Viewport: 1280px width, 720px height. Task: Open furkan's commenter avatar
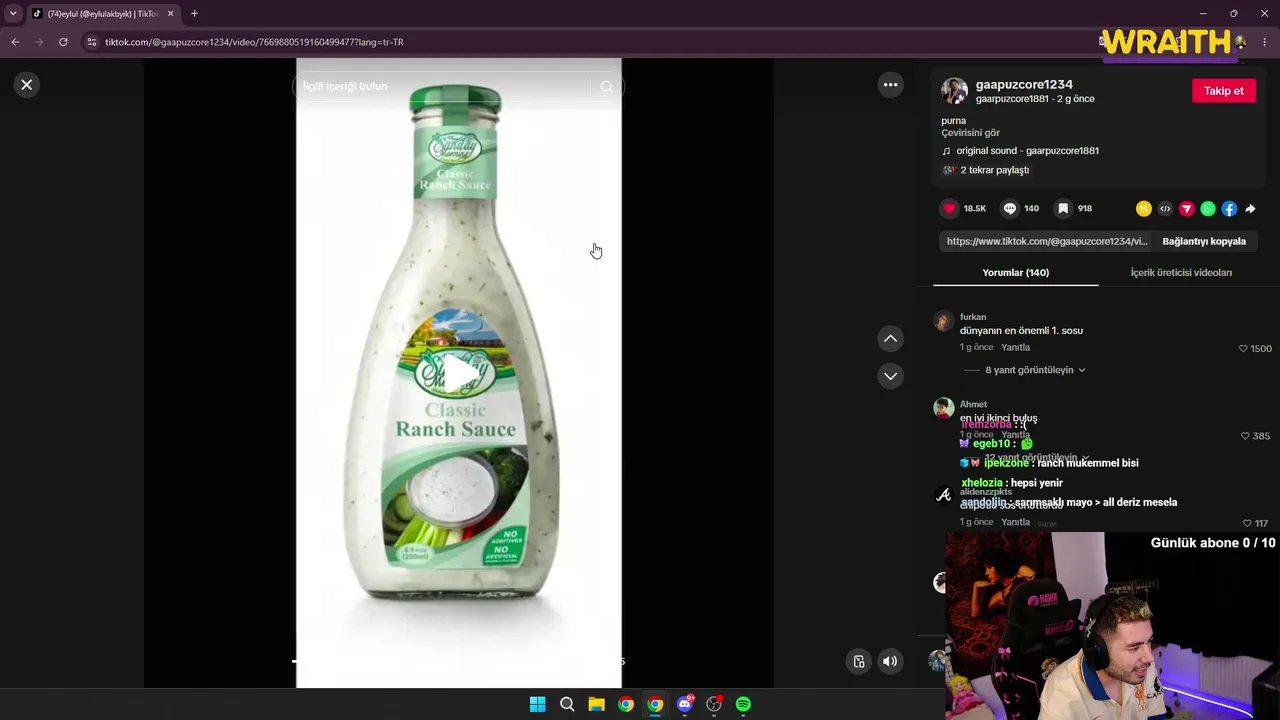click(943, 321)
